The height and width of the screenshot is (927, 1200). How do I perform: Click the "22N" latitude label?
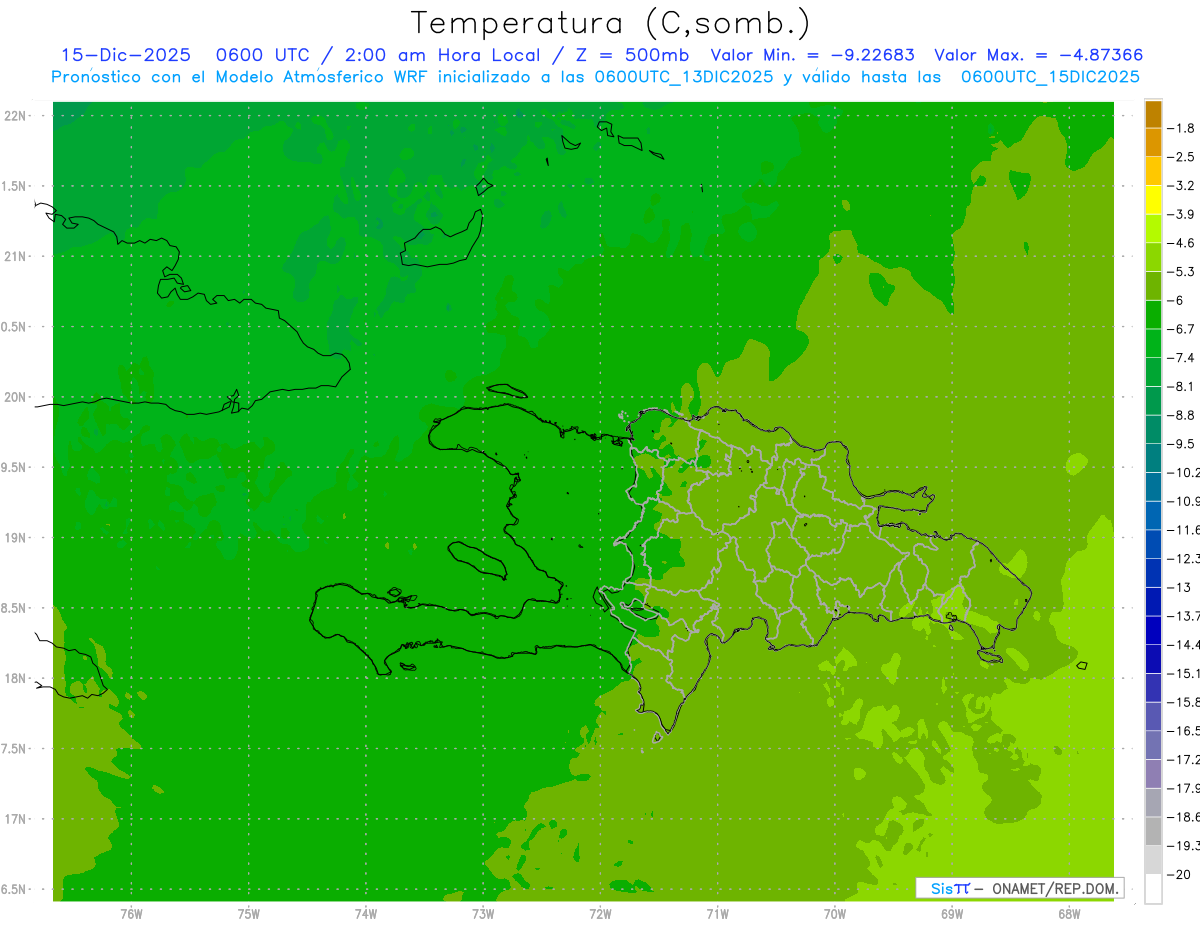[16, 115]
